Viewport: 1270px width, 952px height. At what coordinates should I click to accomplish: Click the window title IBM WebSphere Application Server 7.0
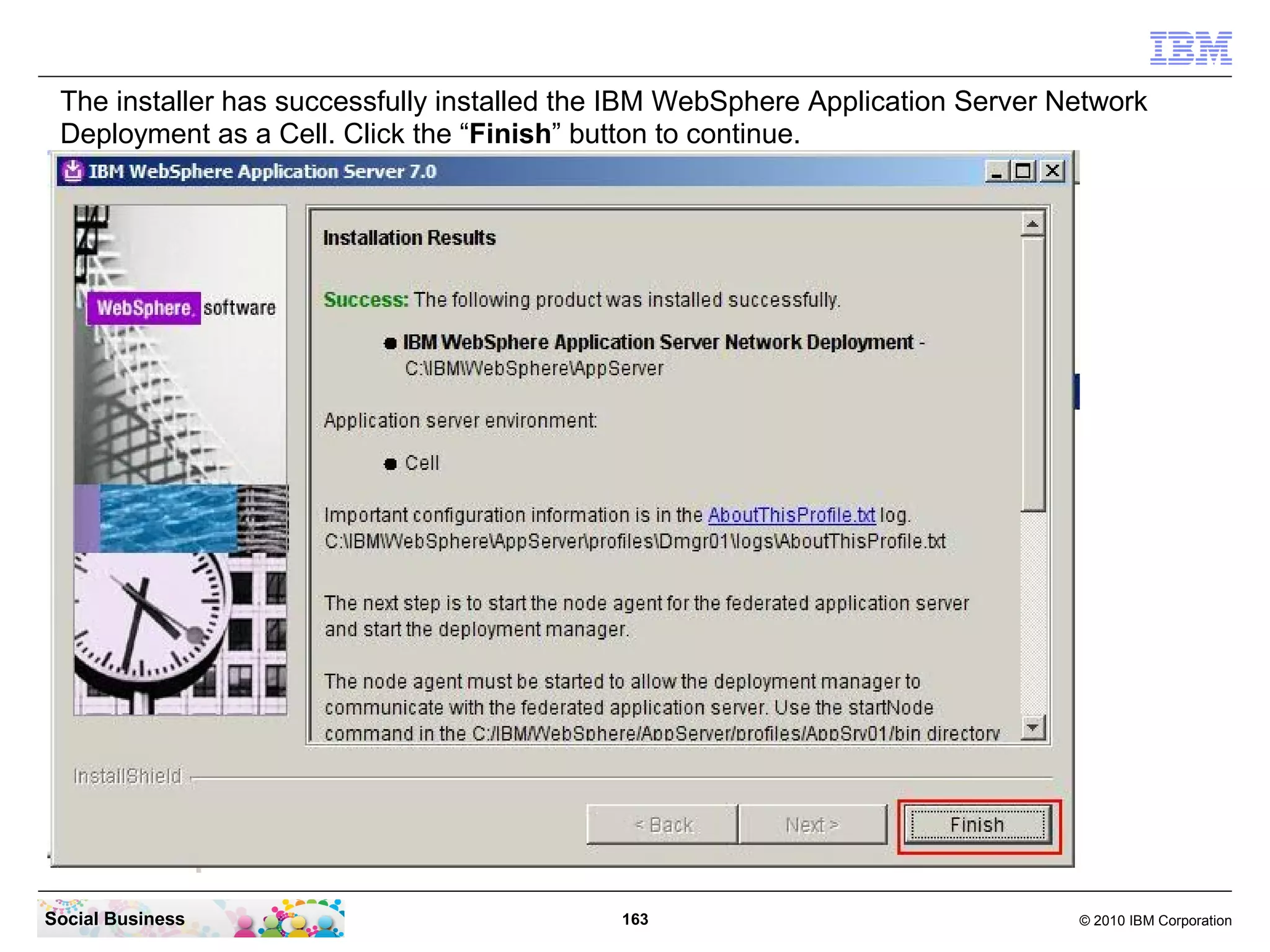click(263, 171)
